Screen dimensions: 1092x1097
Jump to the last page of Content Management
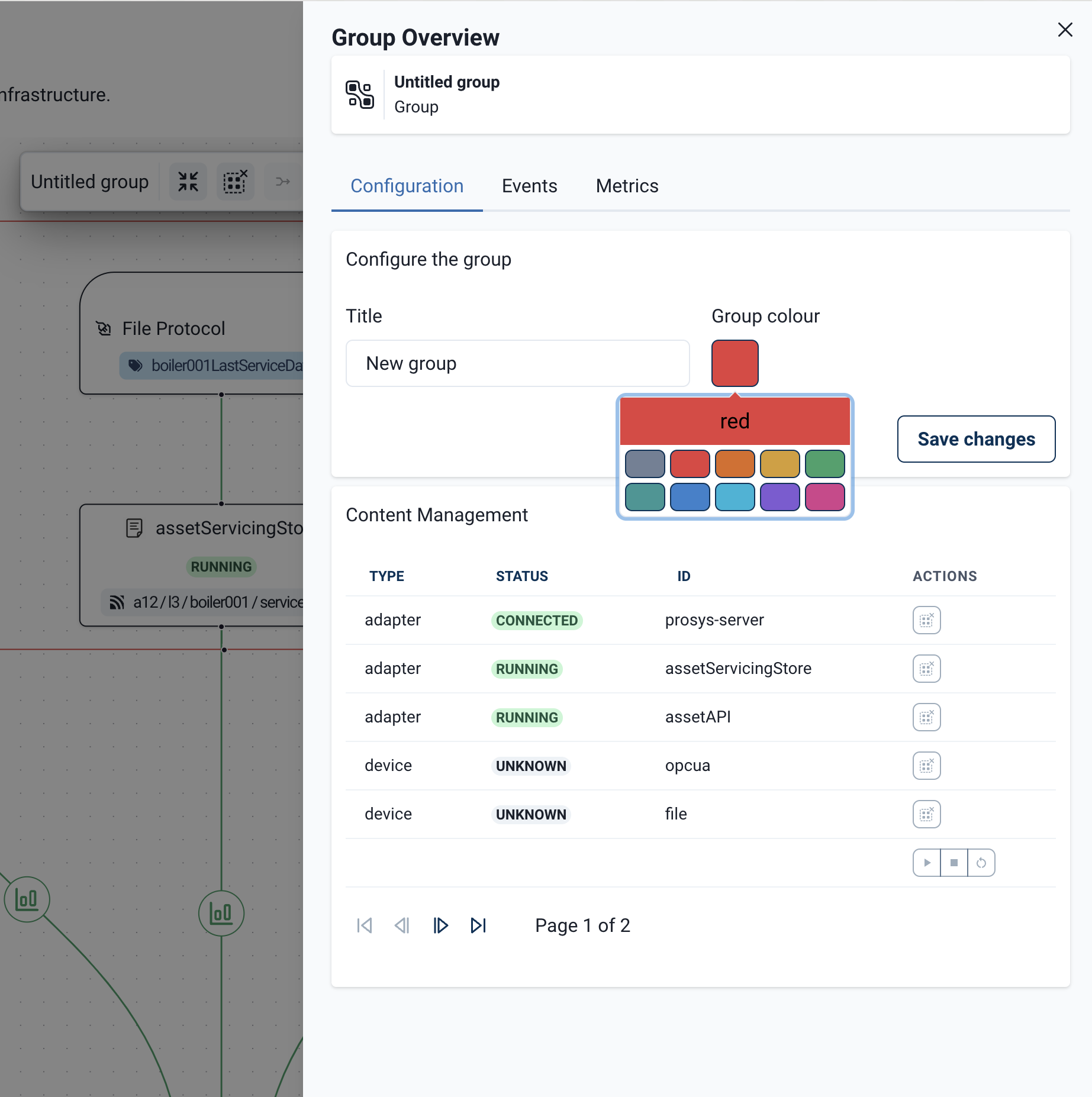click(478, 925)
